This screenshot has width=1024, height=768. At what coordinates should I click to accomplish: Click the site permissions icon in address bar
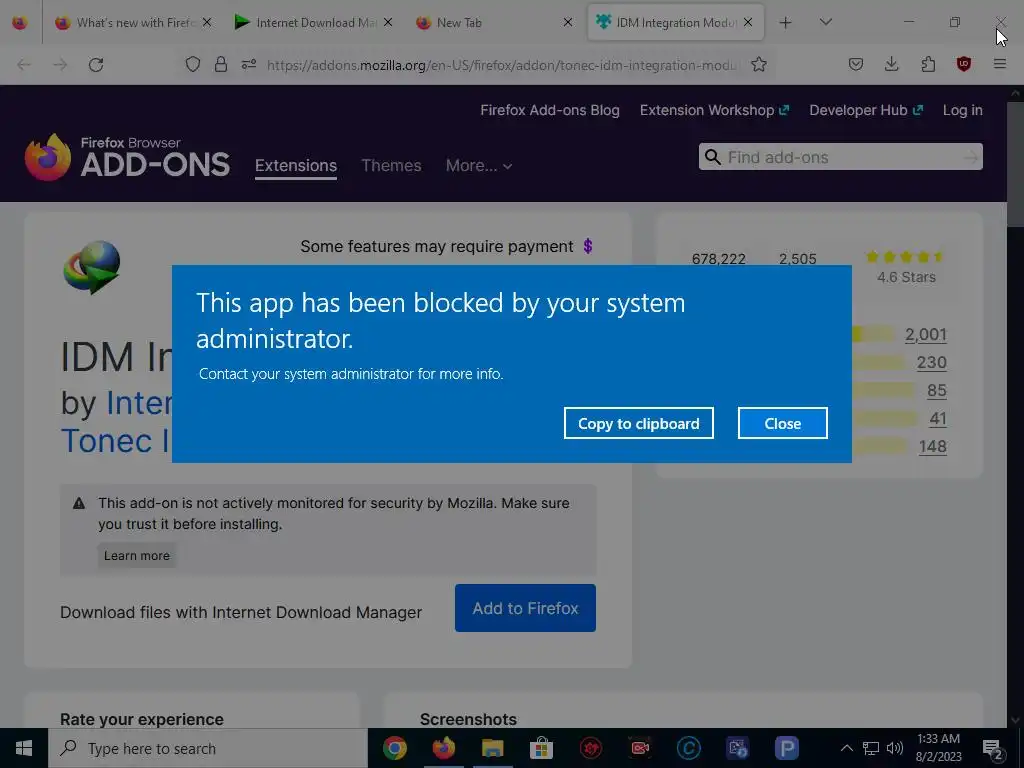point(249,64)
